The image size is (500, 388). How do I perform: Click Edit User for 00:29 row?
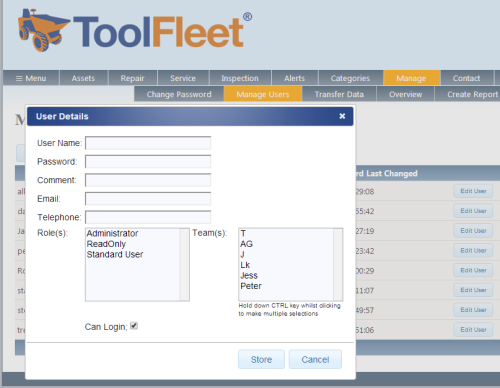(x=473, y=270)
